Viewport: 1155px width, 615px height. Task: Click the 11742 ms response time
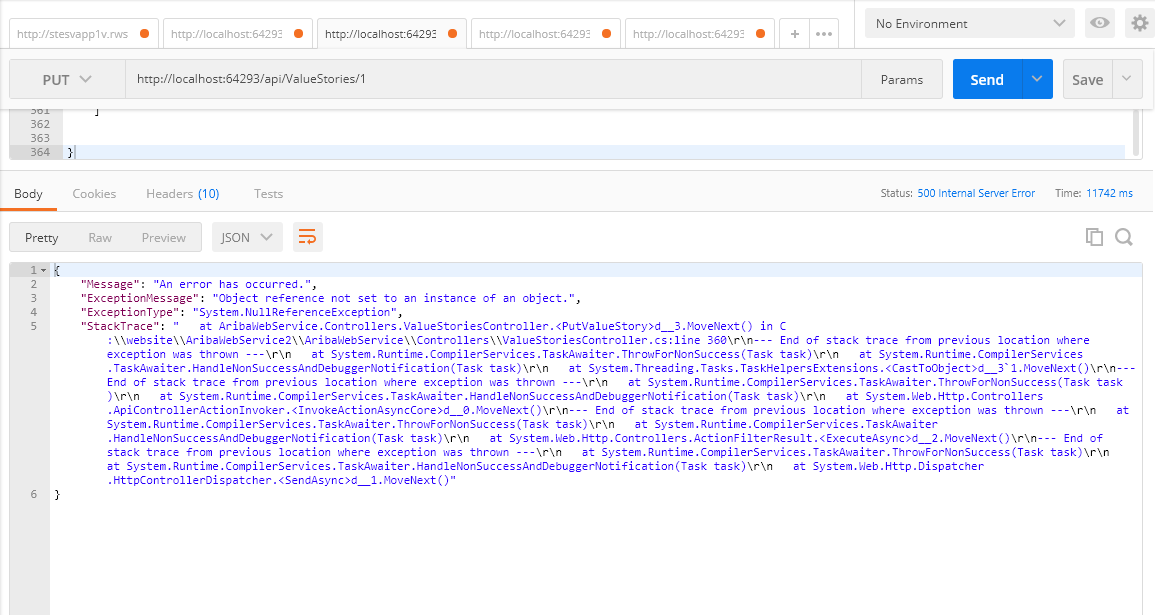(x=1109, y=193)
